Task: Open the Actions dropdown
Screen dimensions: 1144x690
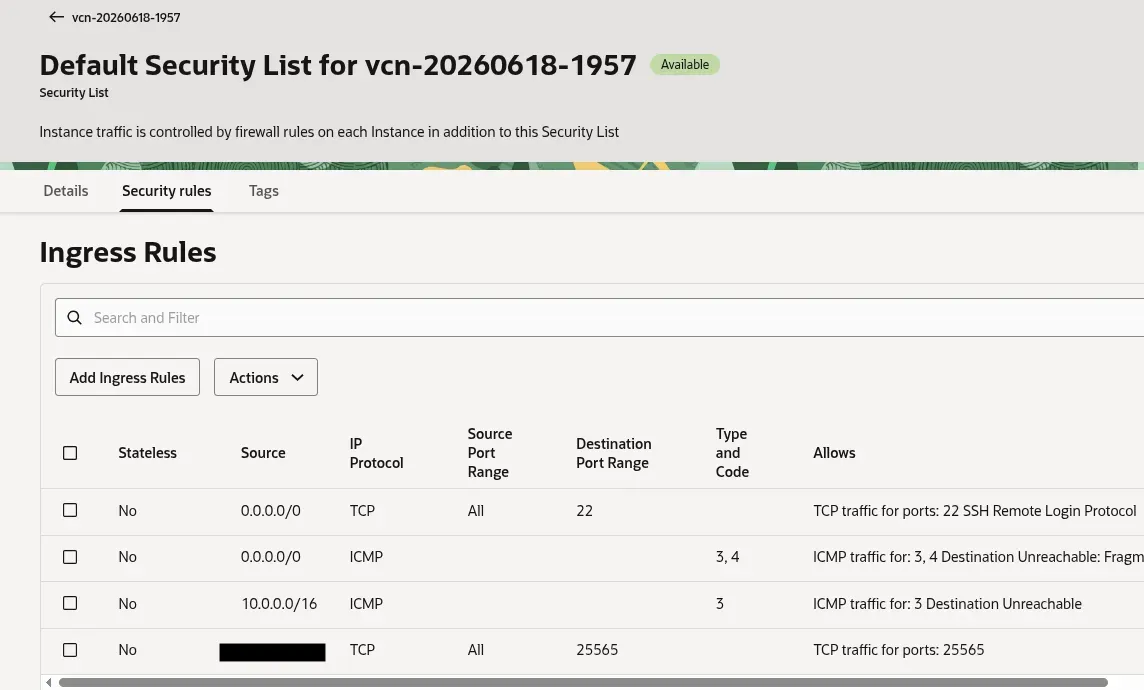Action: (x=266, y=377)
